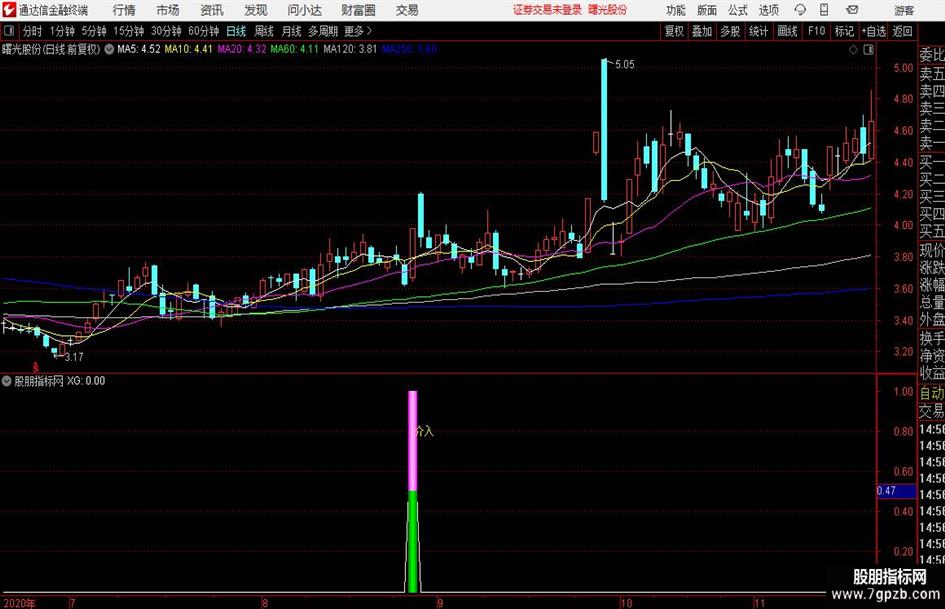Click 证券交易未登录 login status link

[547, 10]
